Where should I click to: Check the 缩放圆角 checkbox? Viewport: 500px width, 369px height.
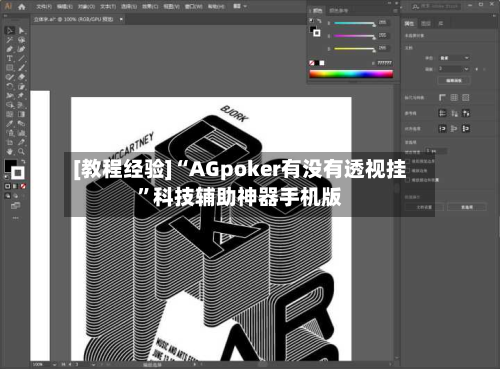click(408, 171)
